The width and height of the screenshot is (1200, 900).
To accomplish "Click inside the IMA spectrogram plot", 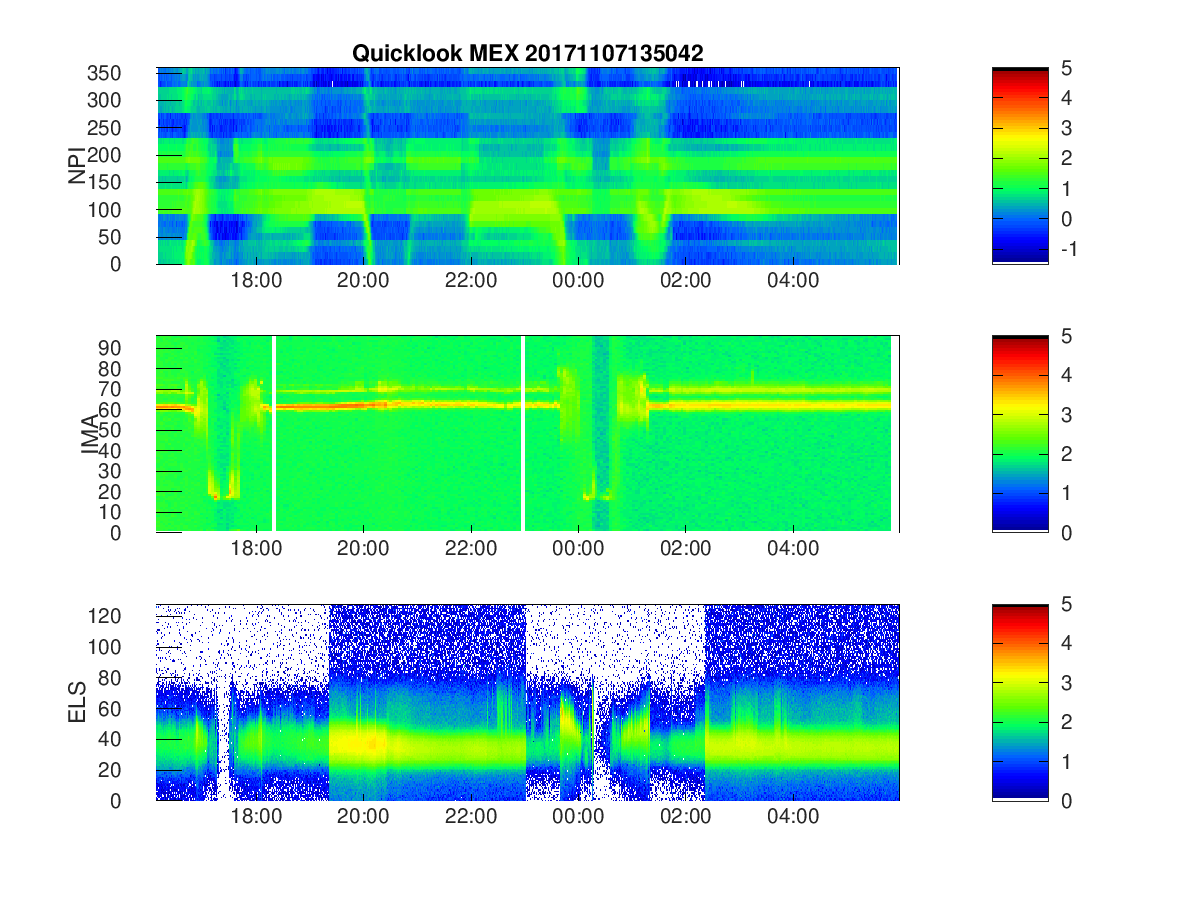I will (x=528, y=434).
